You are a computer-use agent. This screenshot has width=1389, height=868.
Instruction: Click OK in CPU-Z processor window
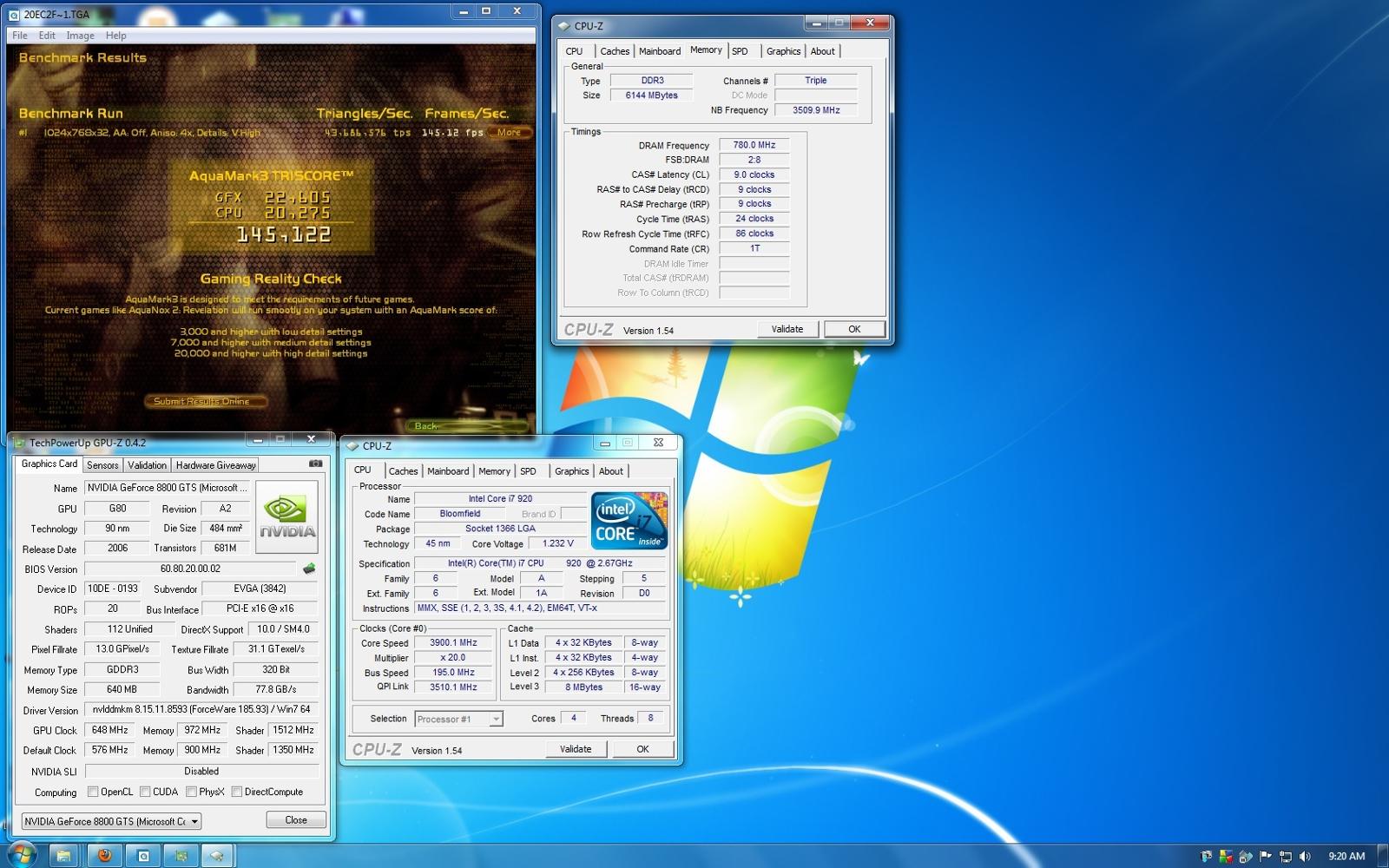(642, 749)
